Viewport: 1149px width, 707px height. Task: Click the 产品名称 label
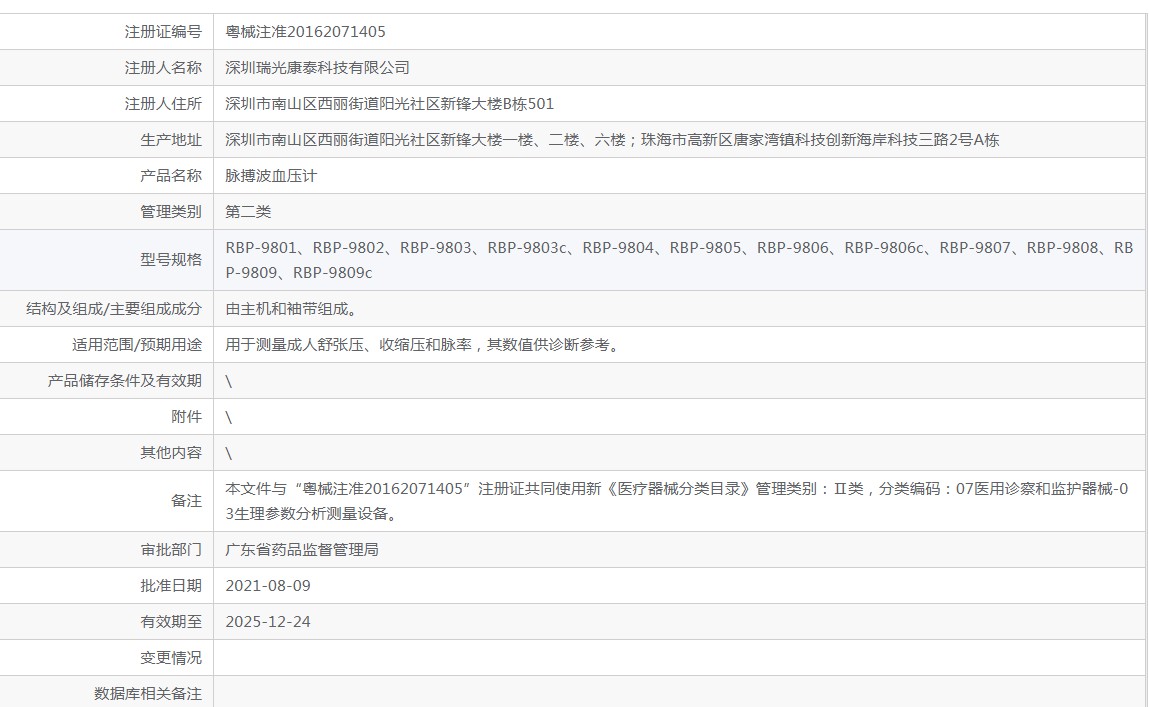pos(171,175)
